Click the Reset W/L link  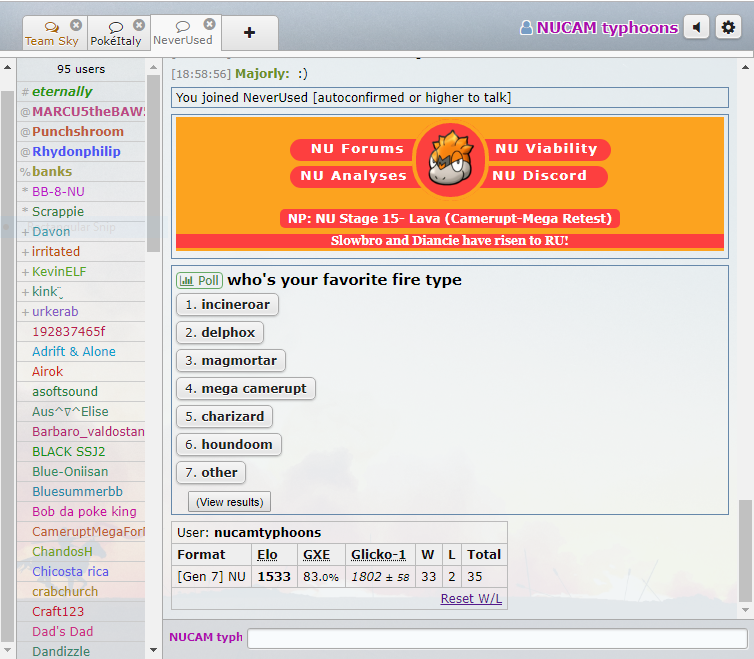471,598
